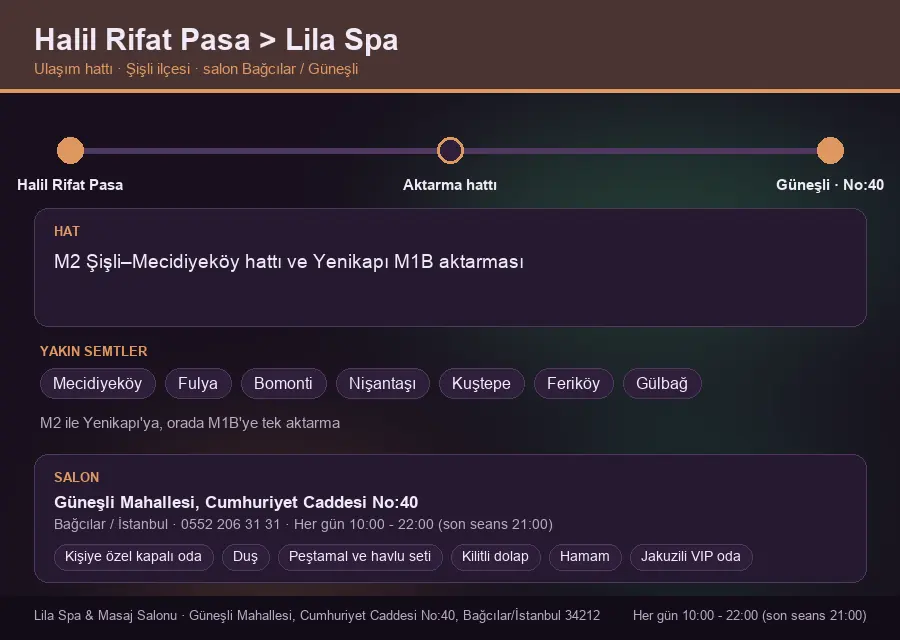Image resolution: width=900 pixels, height=640 pixels.
Task: Click the M2 Şişli–Mecidiyeköy hattı line description
Action: coord(289,262)
